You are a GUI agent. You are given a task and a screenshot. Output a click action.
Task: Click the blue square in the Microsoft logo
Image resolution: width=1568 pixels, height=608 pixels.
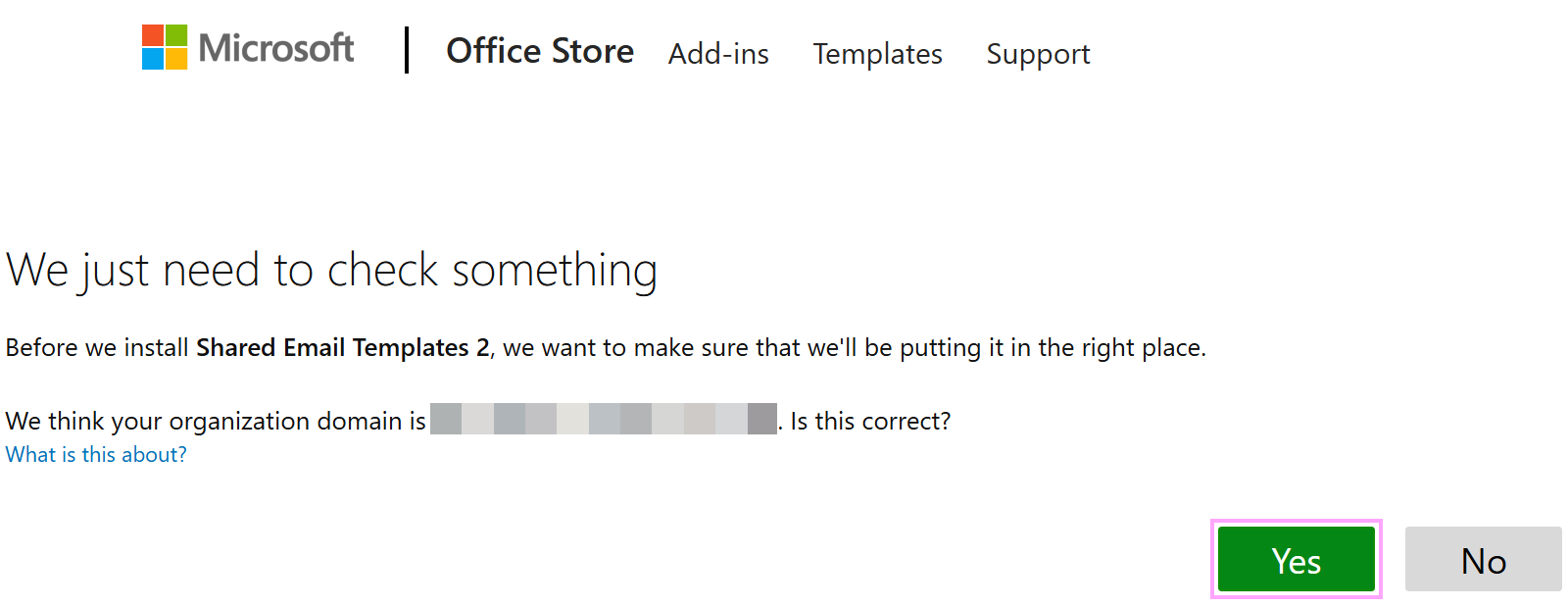(x=154, y=60)
